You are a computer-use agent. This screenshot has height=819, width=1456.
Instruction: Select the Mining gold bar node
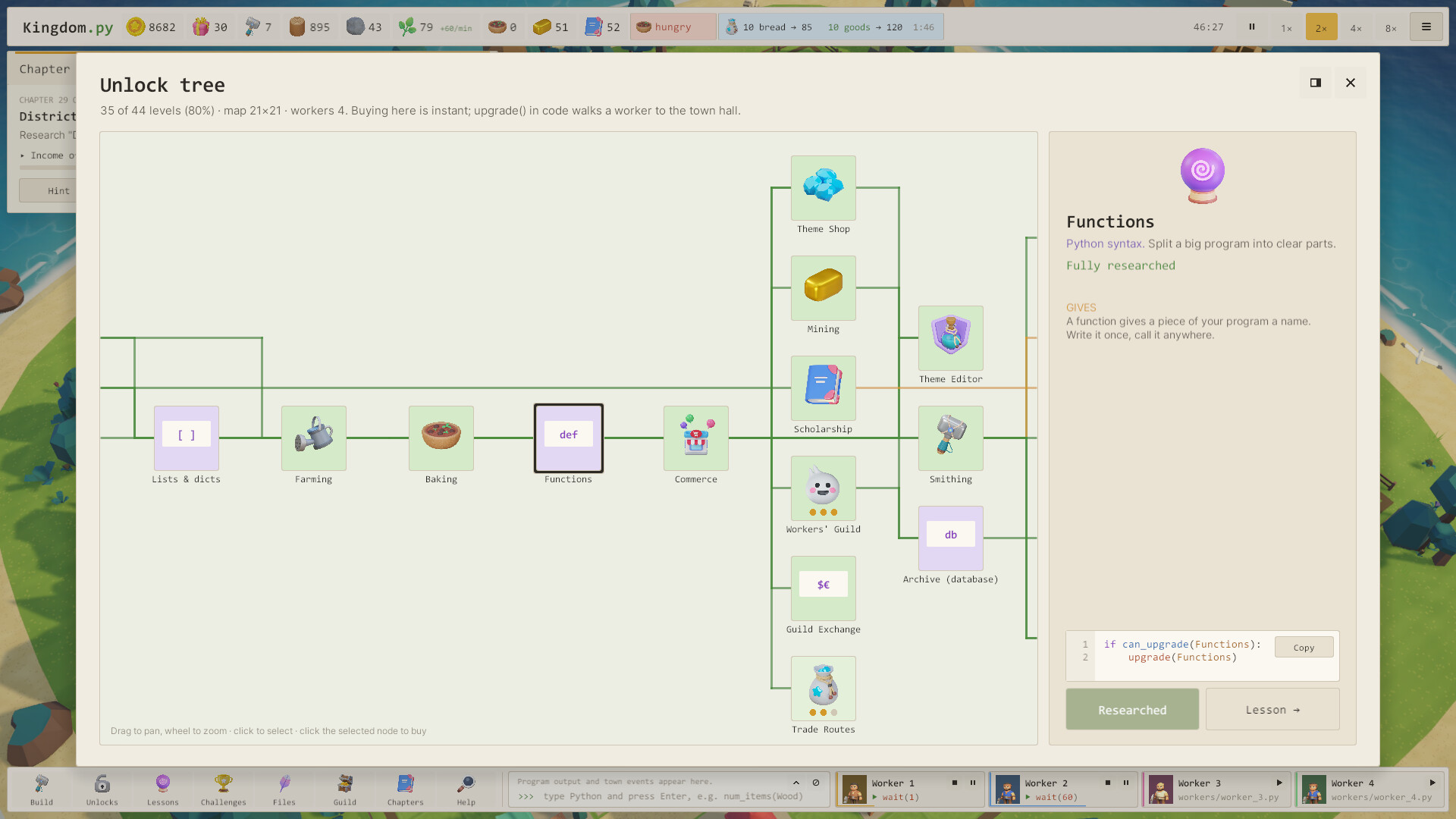pos(823,288)
